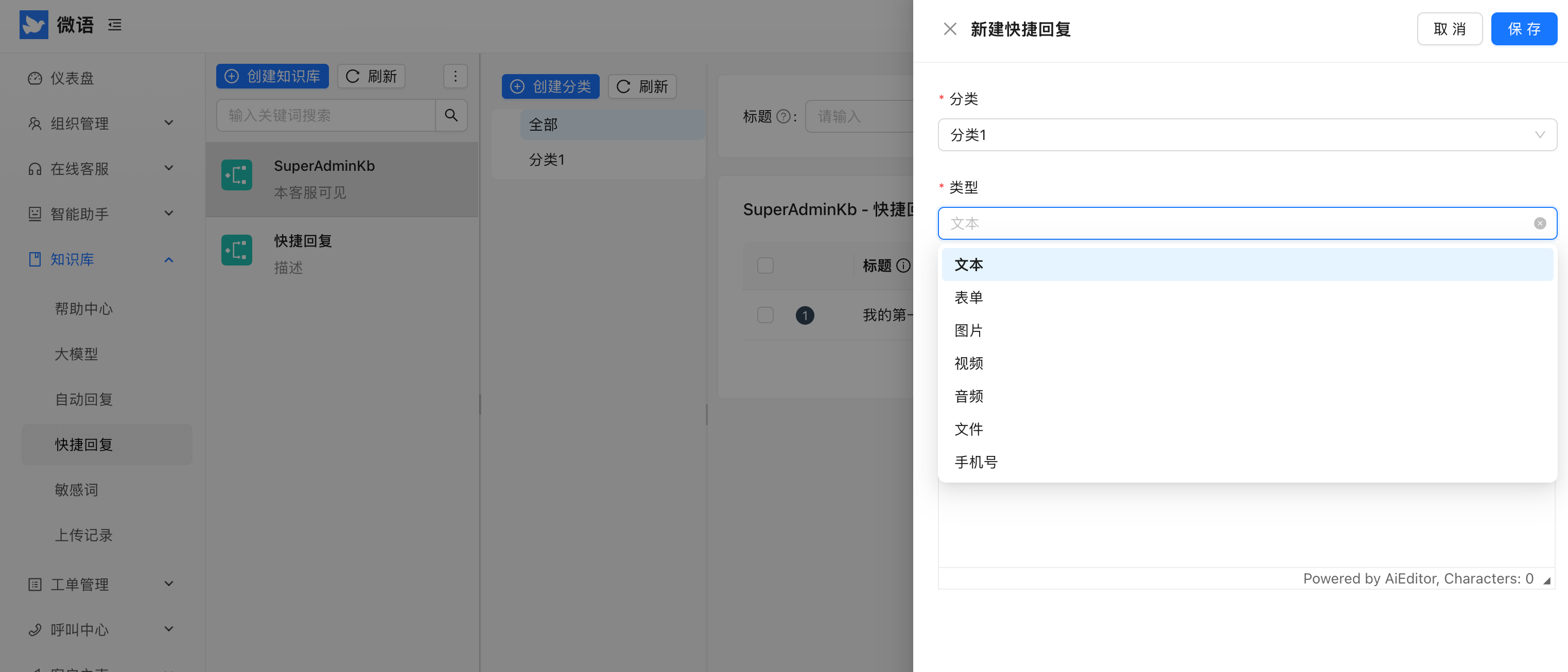Click the 保存 button
Image resolution: width=1568 pixels, height=672 pixels.
1524,29
